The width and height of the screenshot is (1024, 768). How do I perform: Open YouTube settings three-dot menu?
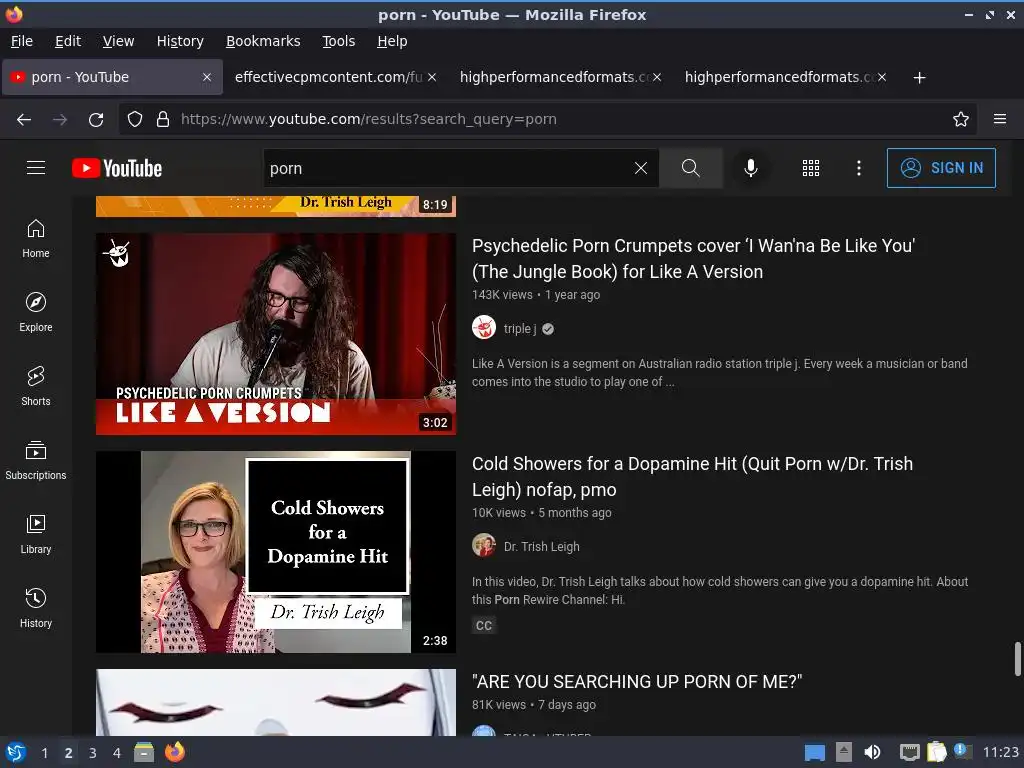coord(859,168)
